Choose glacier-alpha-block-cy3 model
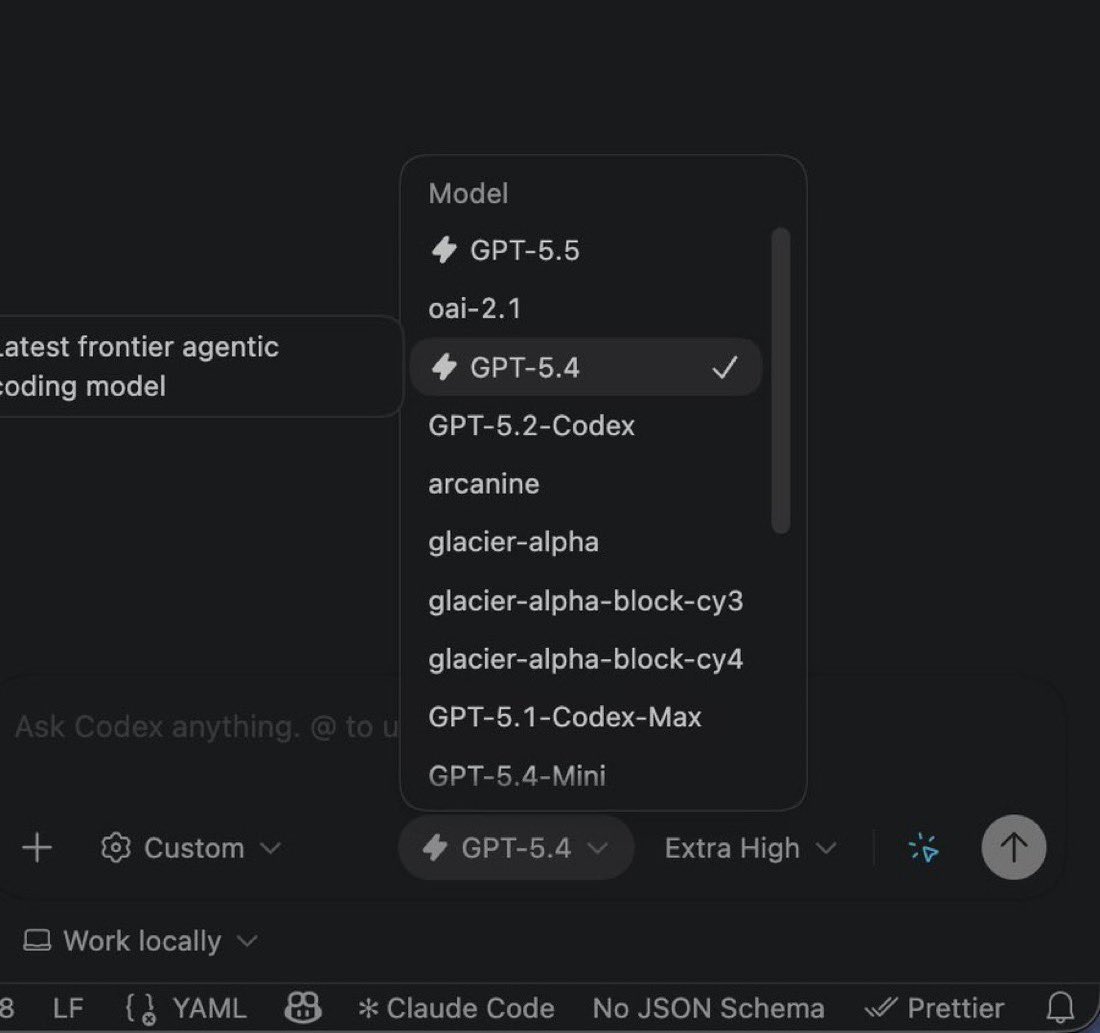Viewport: 1100px width, 1033px height. pyautogui.click(x=585, y=601)
